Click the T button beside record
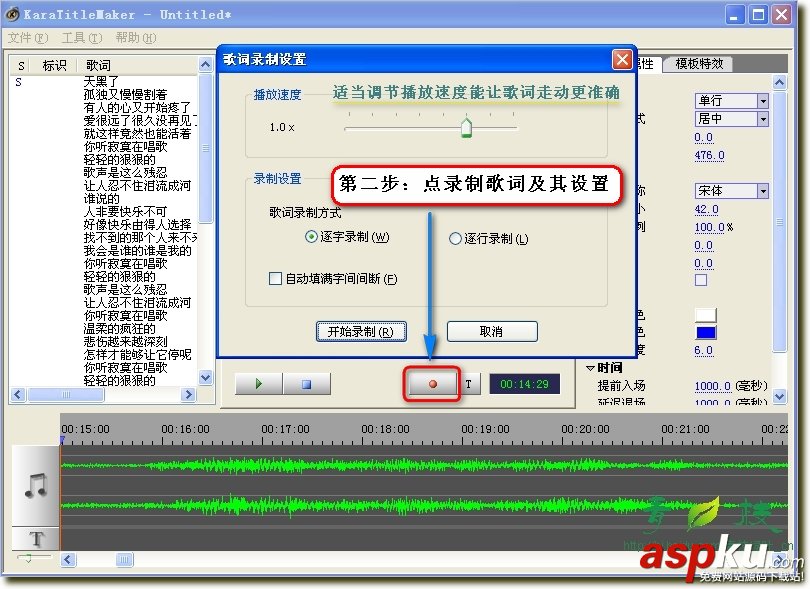 469,384
